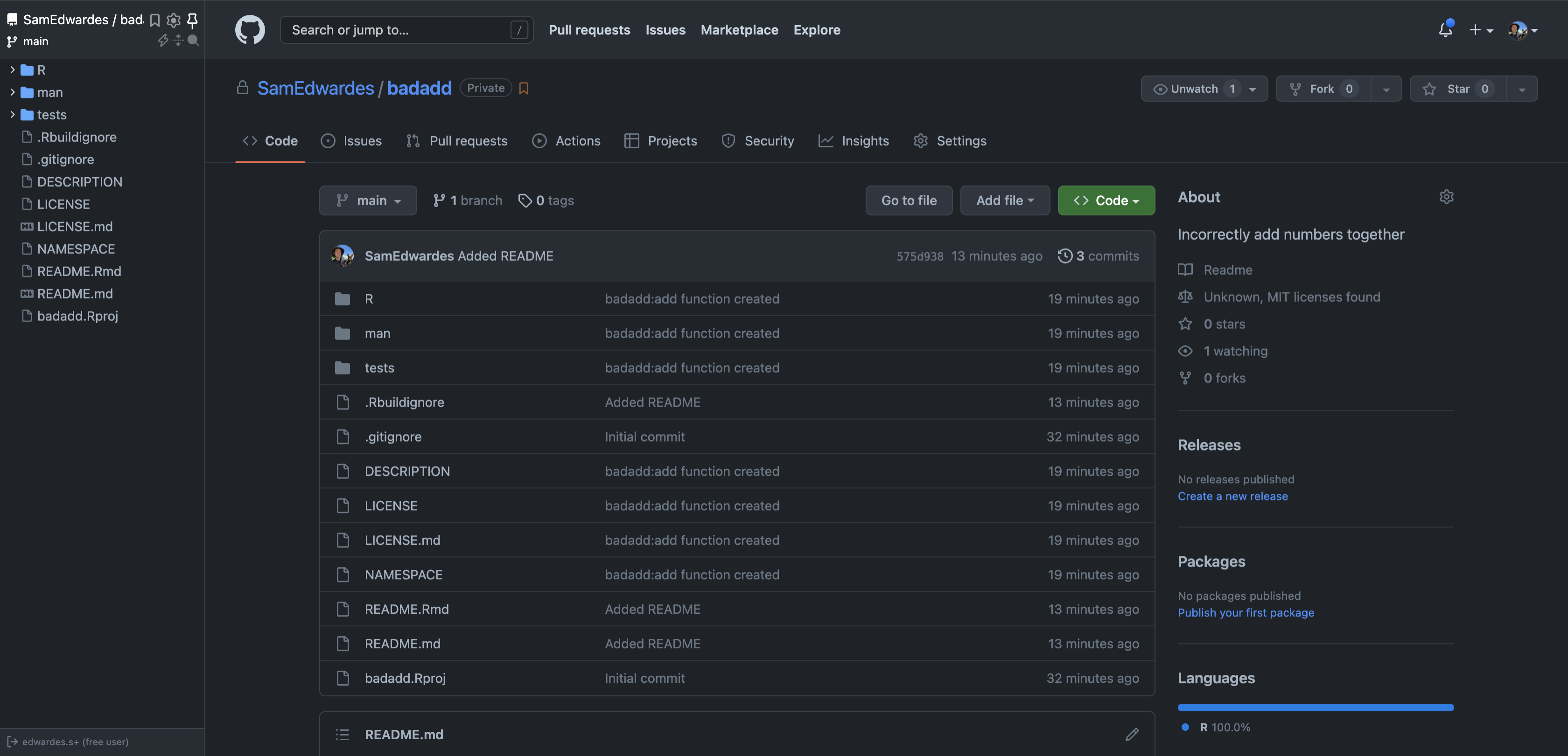The height and width of the screenshot is (756, 1568).
Task: Expand the tests folder in the sidebar tree
Action: point(12,114)
